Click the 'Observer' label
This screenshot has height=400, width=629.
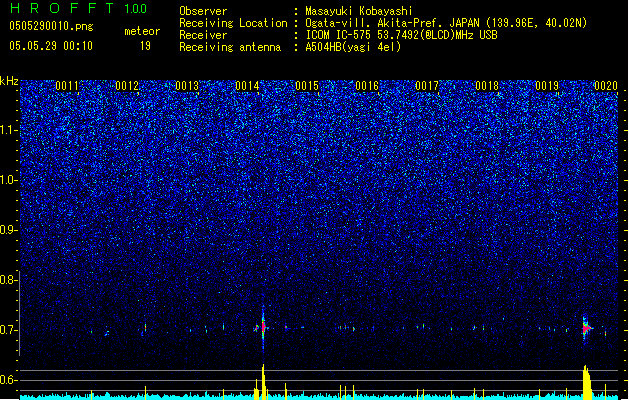(x=203, y=11)
